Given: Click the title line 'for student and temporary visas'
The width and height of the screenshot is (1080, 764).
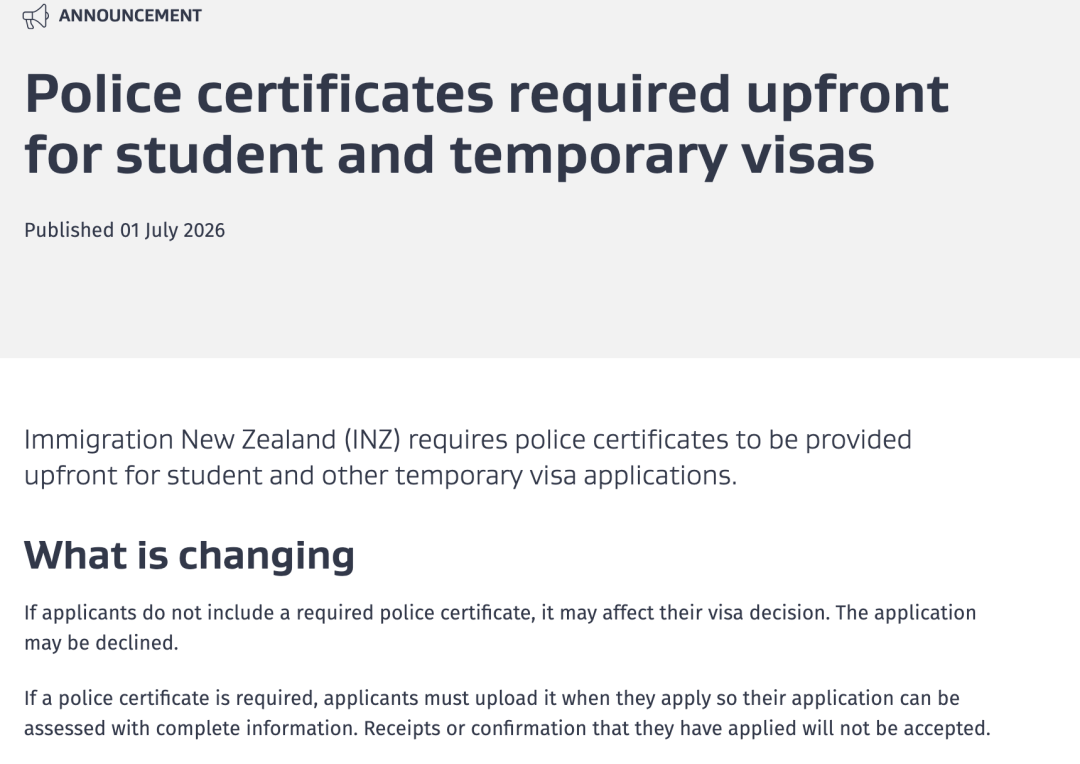Looking at the screenshot, I should 450,154.
